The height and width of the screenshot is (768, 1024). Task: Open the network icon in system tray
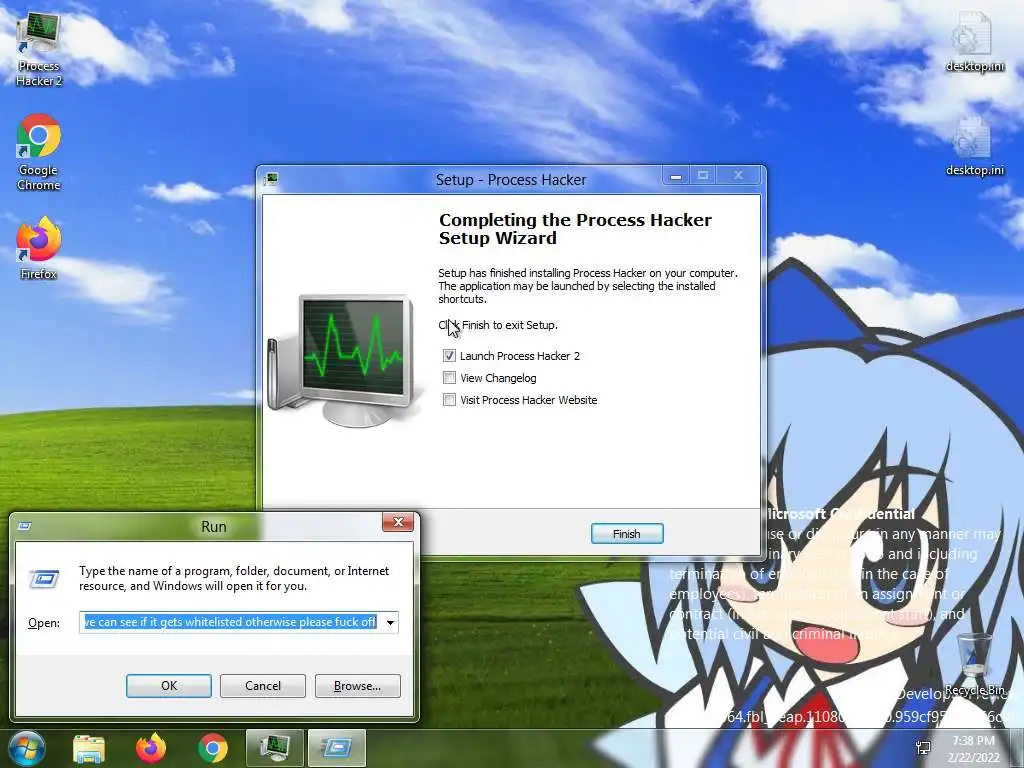click(923, 747)
